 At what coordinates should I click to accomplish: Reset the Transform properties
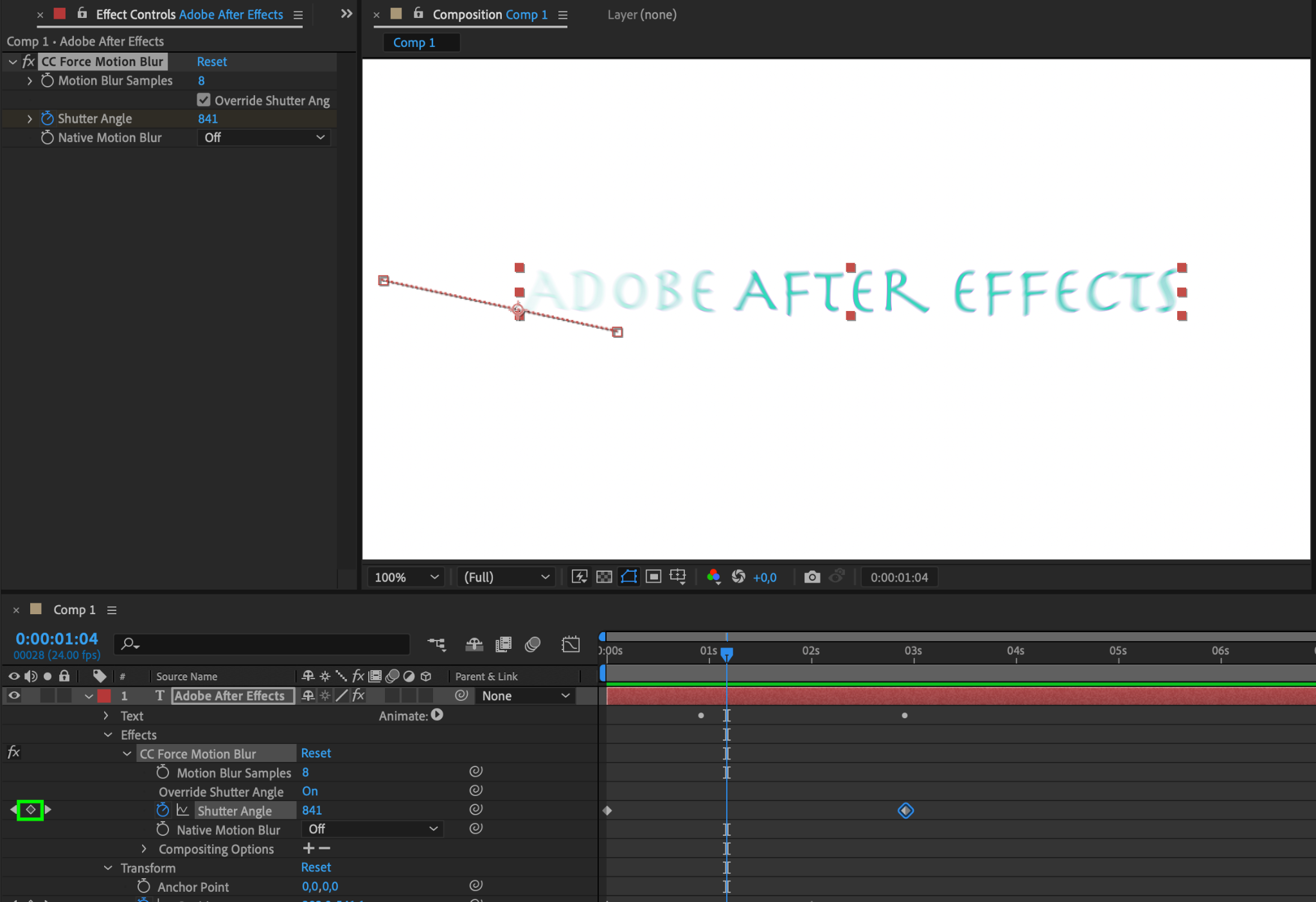(316, 867)
